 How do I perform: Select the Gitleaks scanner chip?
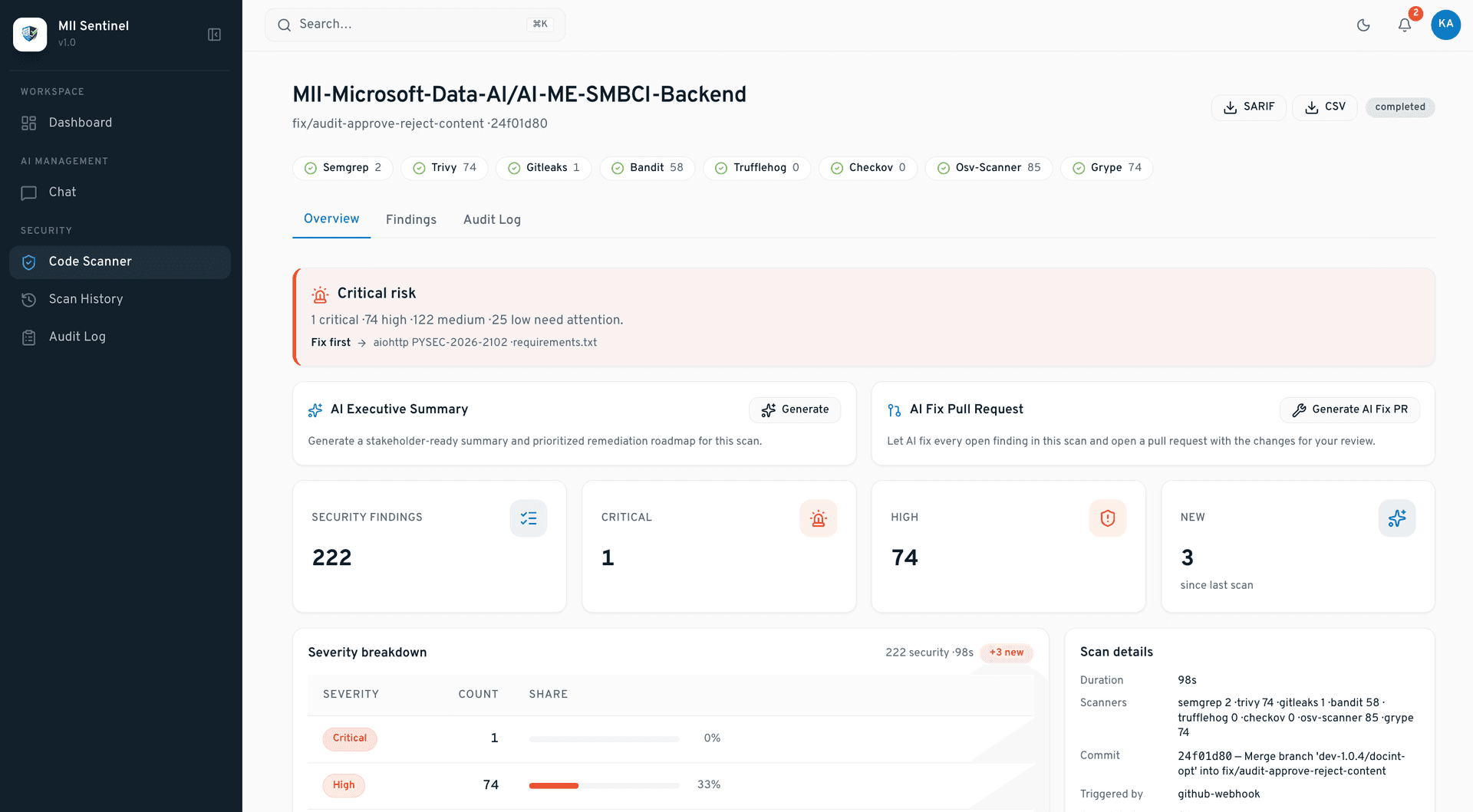coord(544,168)
